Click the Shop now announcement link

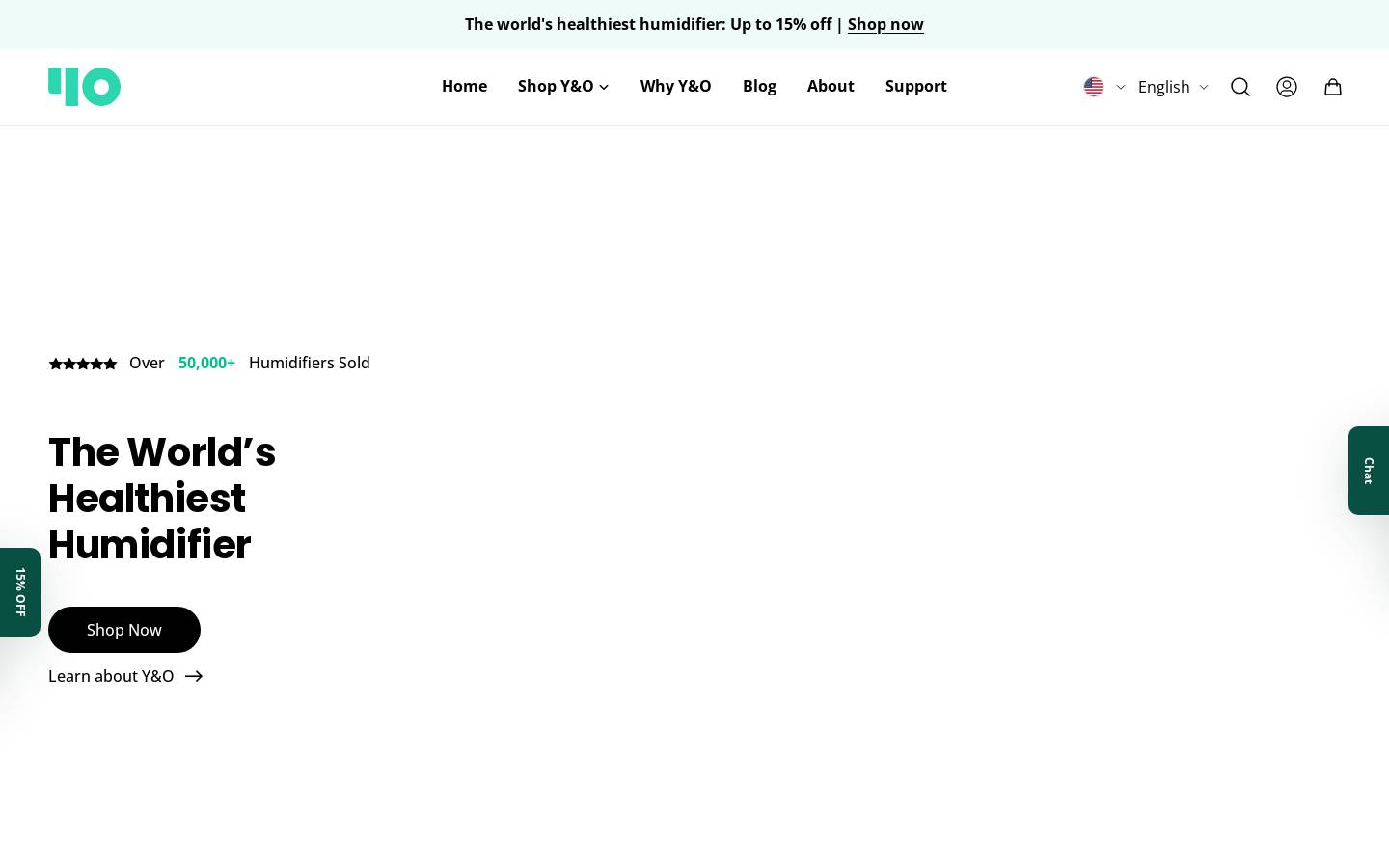pyautogui.click(x=885, y=24)
